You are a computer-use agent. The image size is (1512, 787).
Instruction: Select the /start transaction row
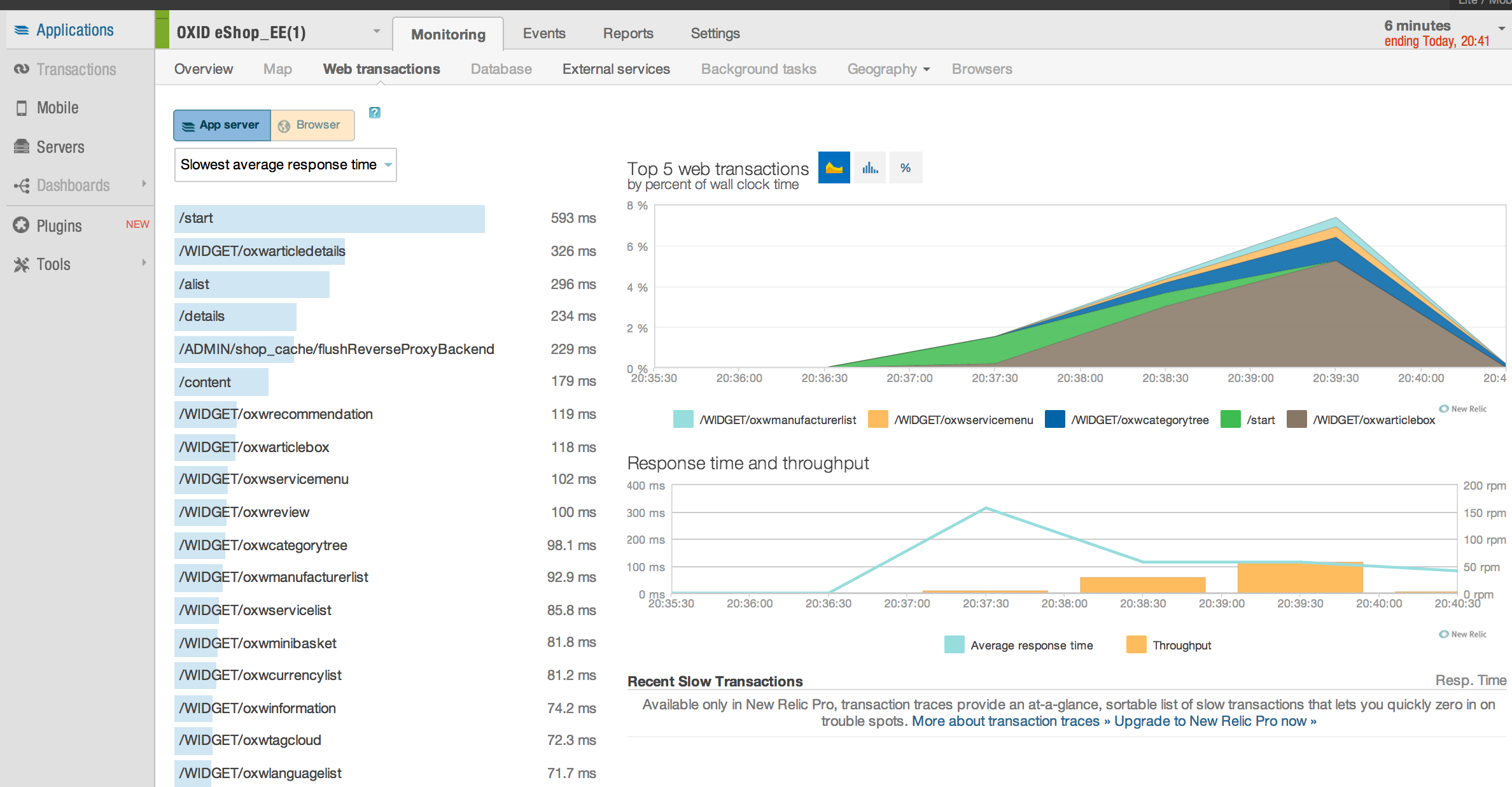[x=386, y=218]
